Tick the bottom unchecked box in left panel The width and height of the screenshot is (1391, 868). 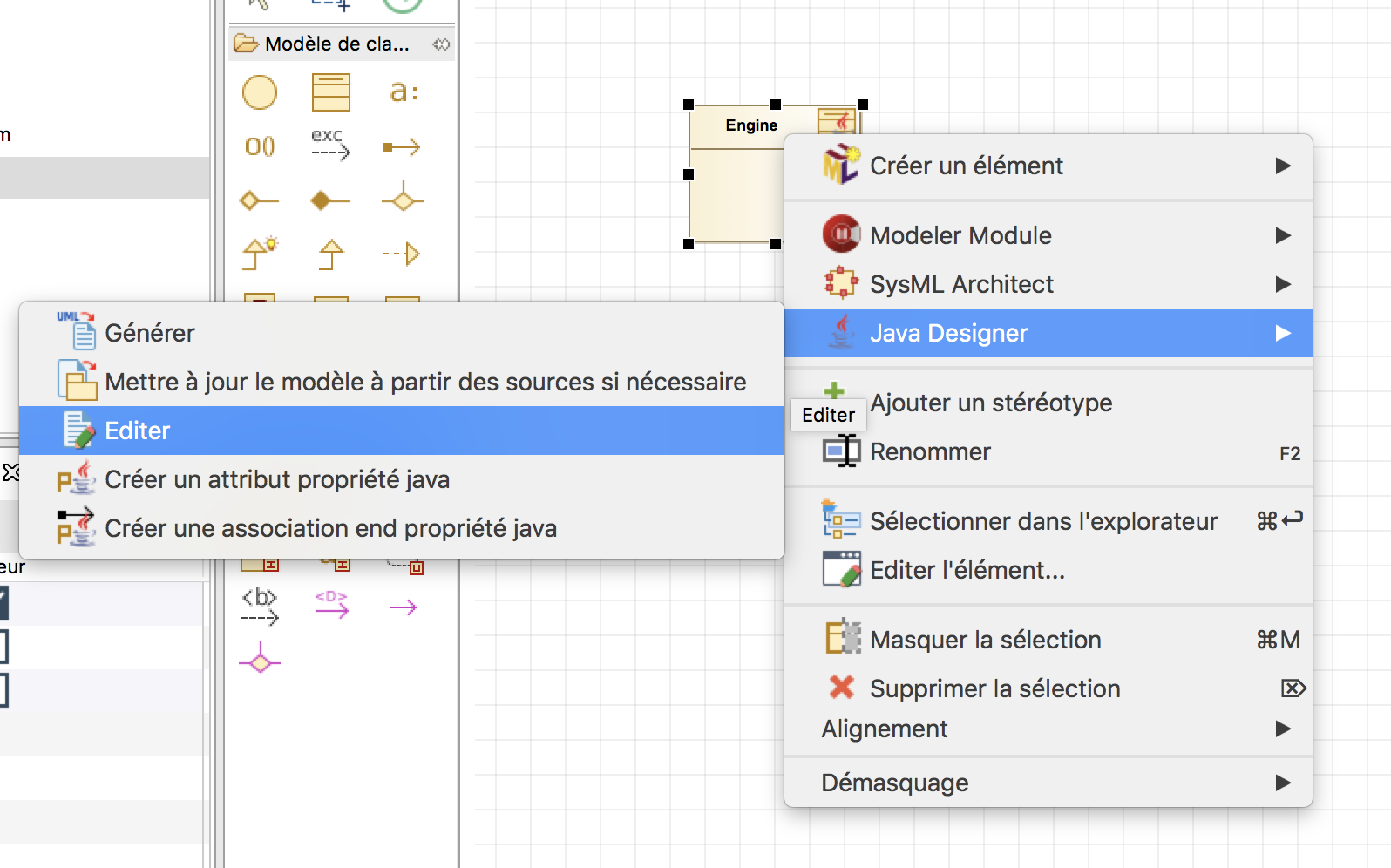(3, 690)
